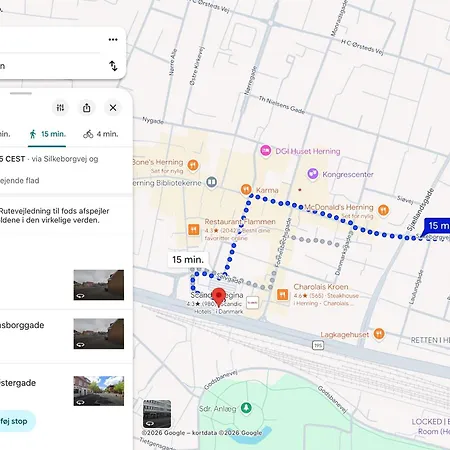Open Street View thumbnail at map bottom-left
The image size is (450, 450).
(157, 414)
